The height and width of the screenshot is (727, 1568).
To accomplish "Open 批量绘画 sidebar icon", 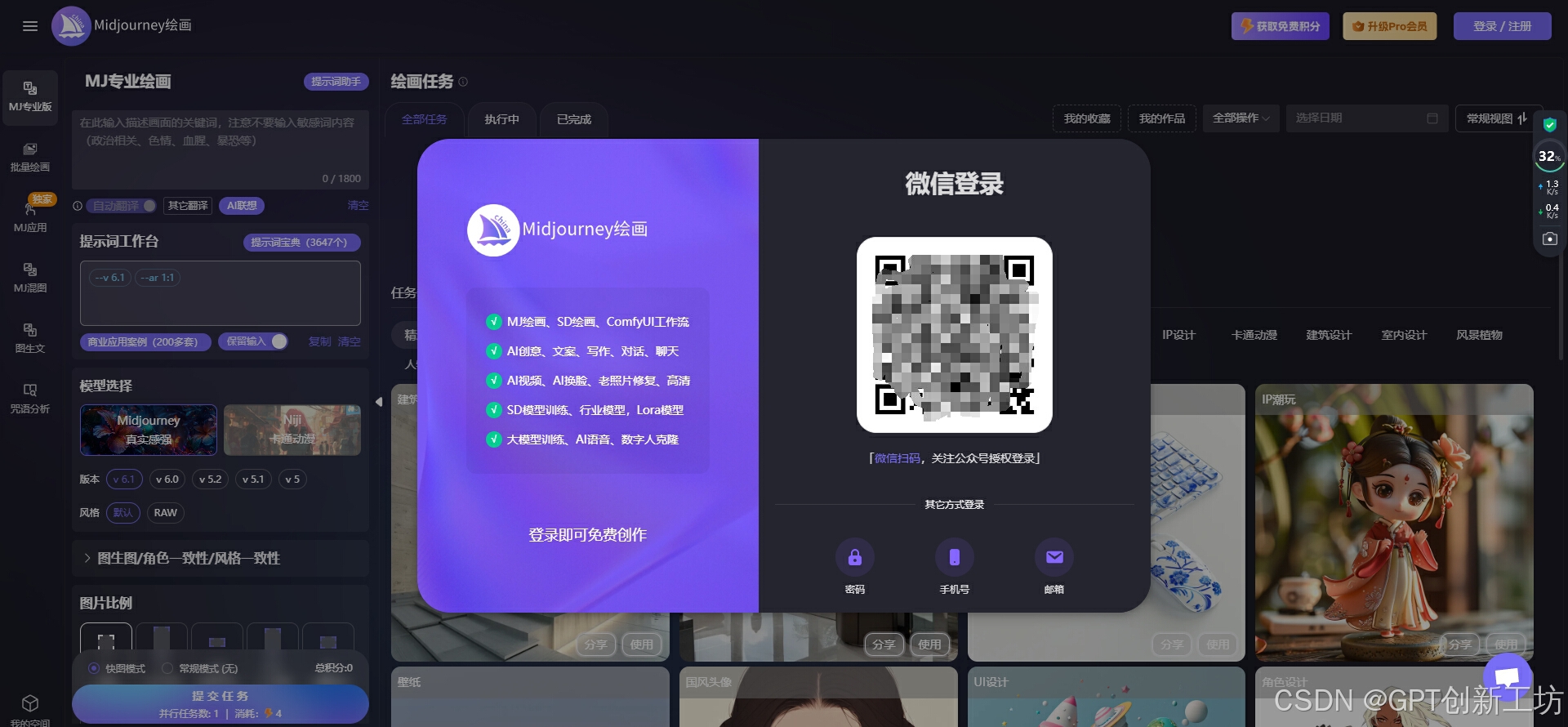I will [x=30, y=157].
